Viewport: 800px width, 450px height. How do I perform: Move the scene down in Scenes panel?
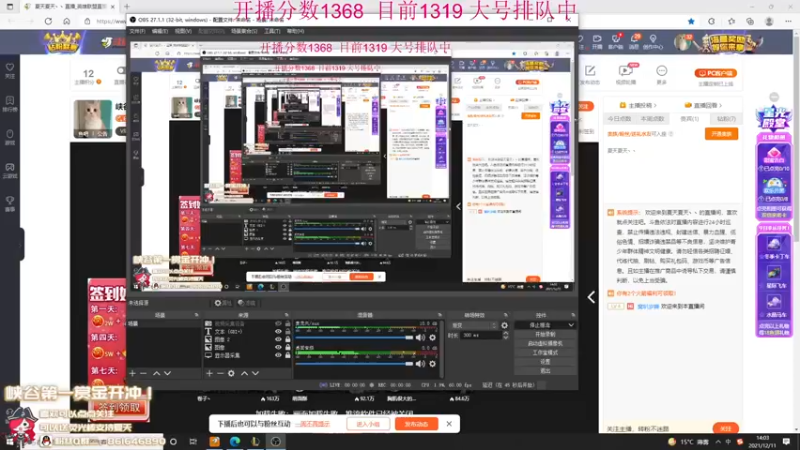coord(167,373)
